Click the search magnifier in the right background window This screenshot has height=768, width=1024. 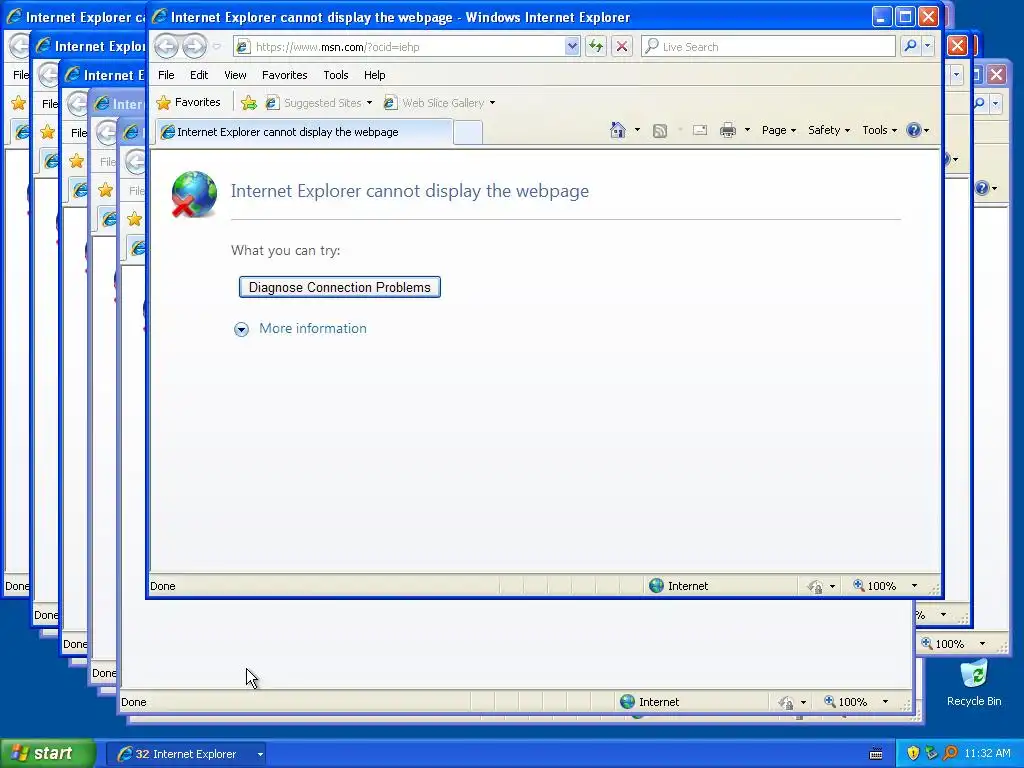point(979,103)
